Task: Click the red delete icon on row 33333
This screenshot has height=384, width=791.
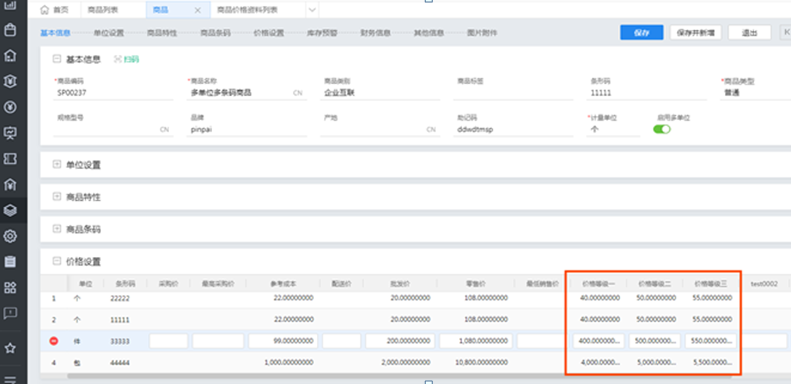Action: click(x=54, y=342)
